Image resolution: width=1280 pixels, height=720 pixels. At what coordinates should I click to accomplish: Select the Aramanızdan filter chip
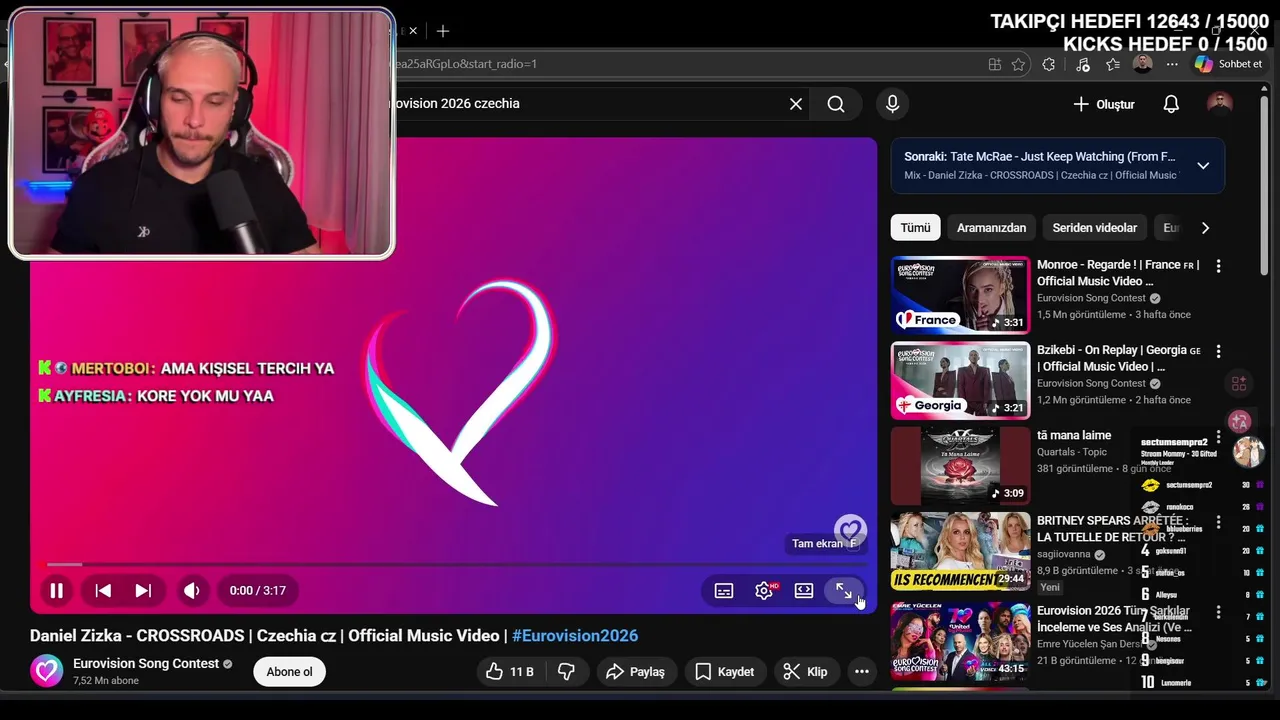pyautogui.click(x=991, y=228)
